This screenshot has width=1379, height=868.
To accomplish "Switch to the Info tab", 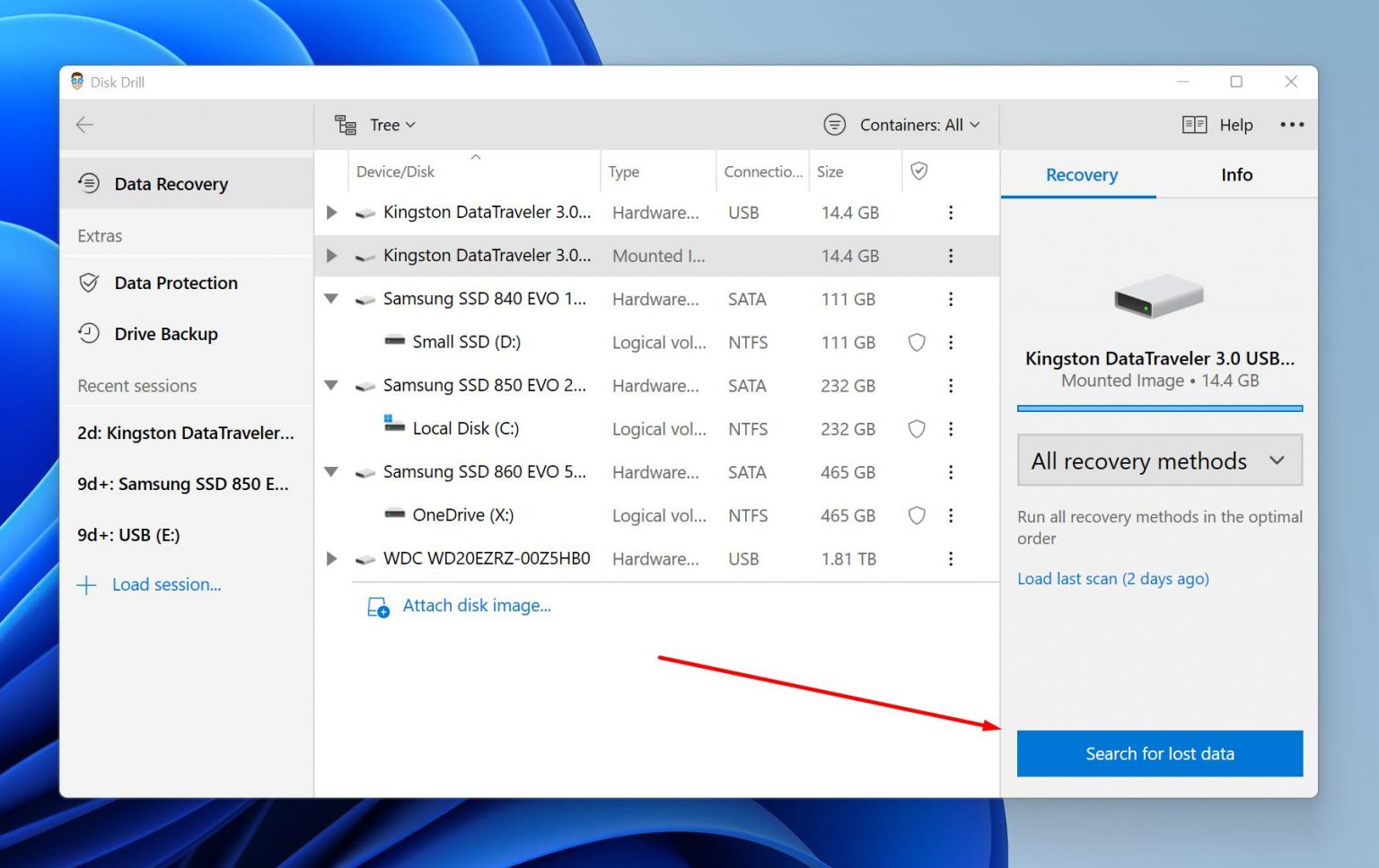I will [x=1236, y=175].
